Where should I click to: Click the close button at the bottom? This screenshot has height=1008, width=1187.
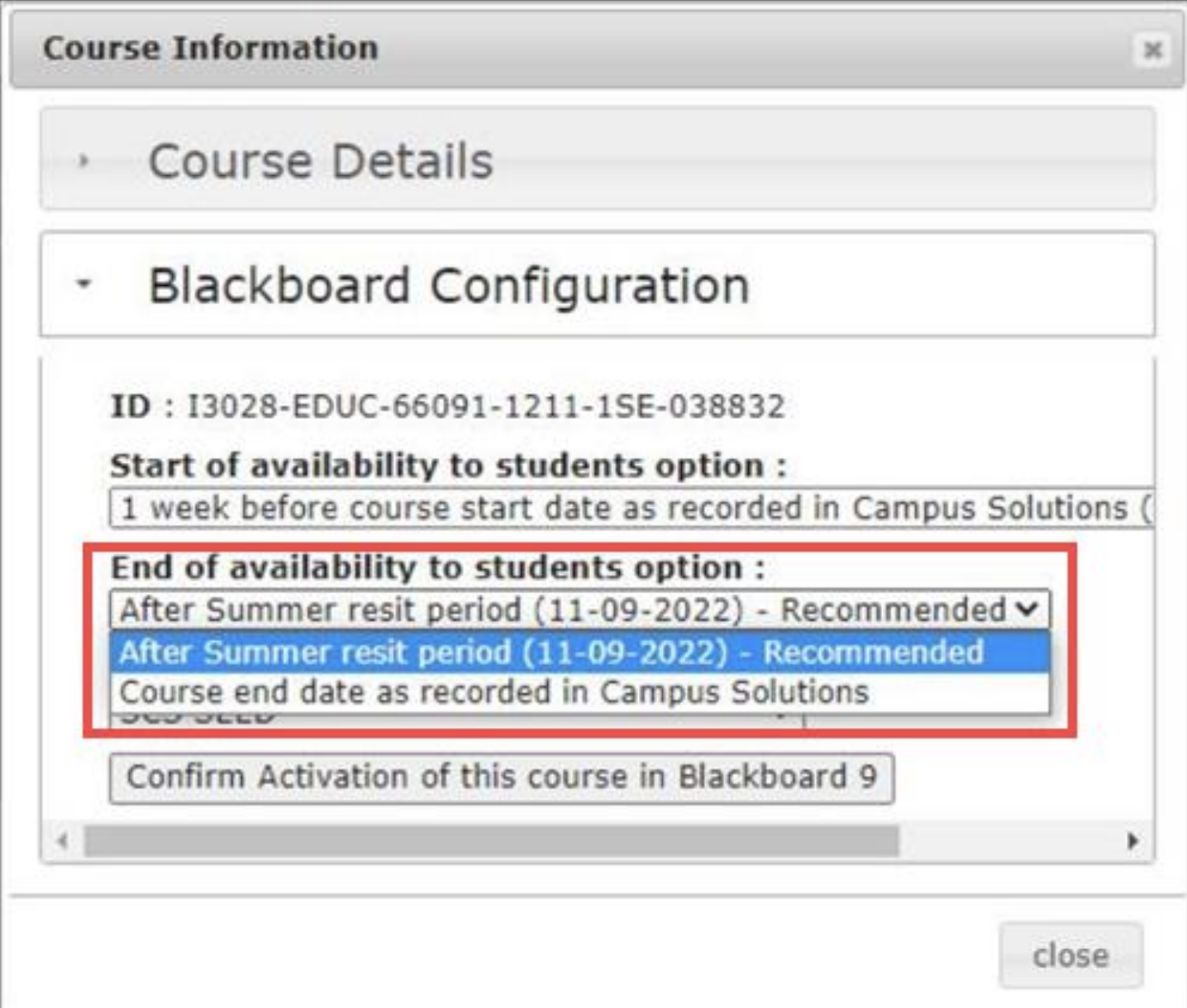coord(1072,956)
